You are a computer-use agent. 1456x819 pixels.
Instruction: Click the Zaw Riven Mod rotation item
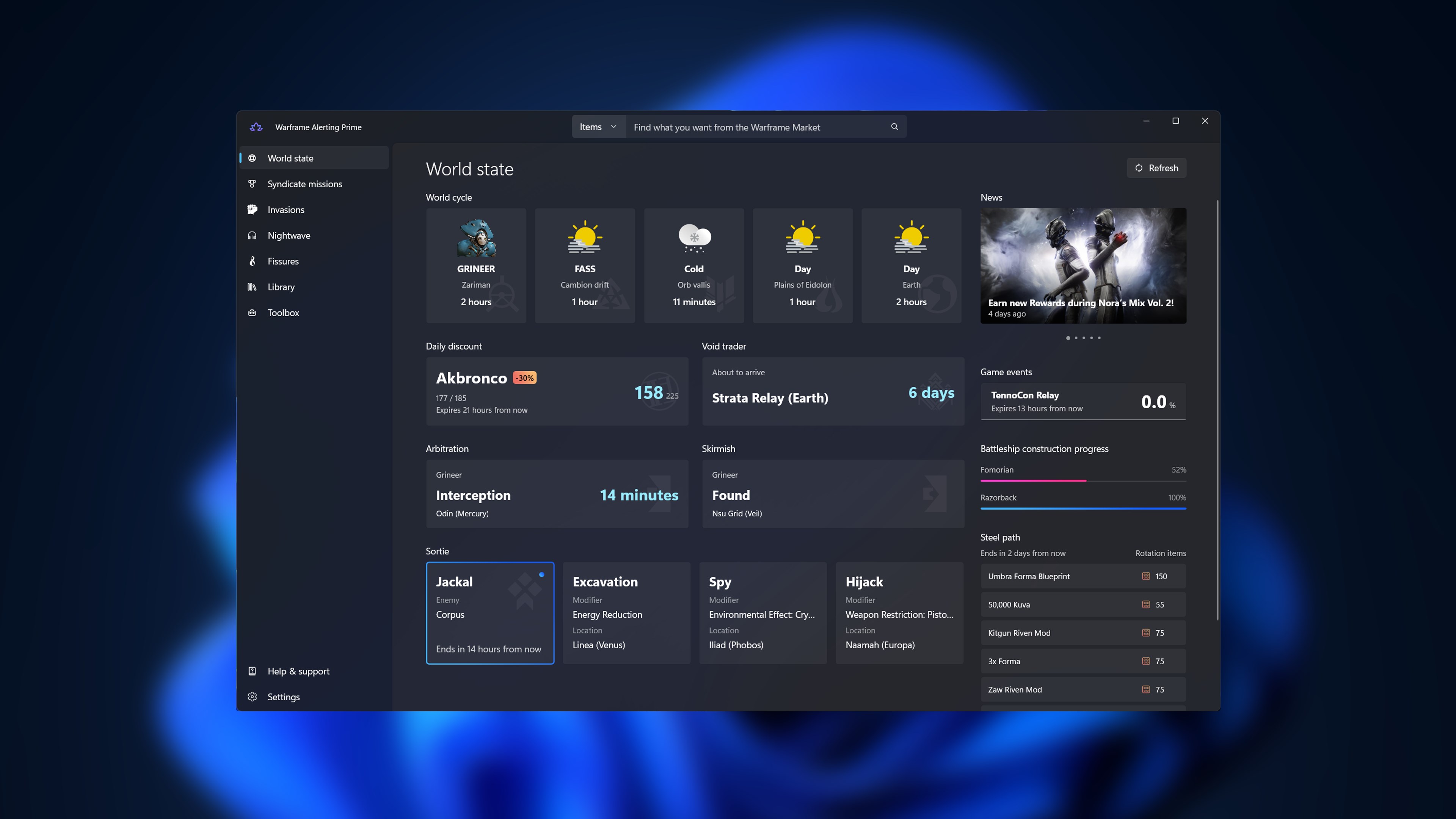(x=1083, y=689)
